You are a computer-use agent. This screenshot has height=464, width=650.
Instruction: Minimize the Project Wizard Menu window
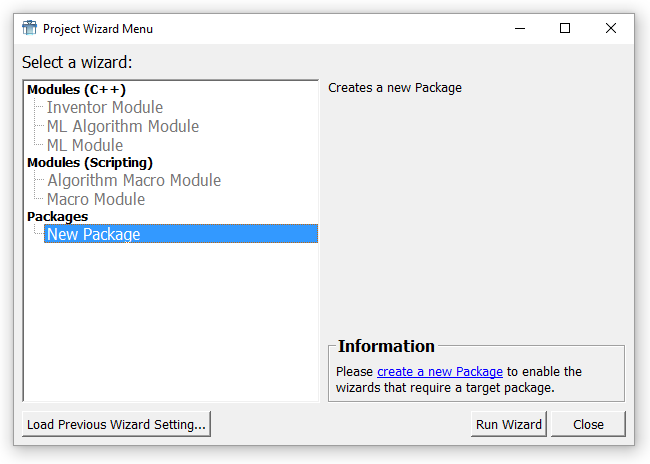coord(519,29)
